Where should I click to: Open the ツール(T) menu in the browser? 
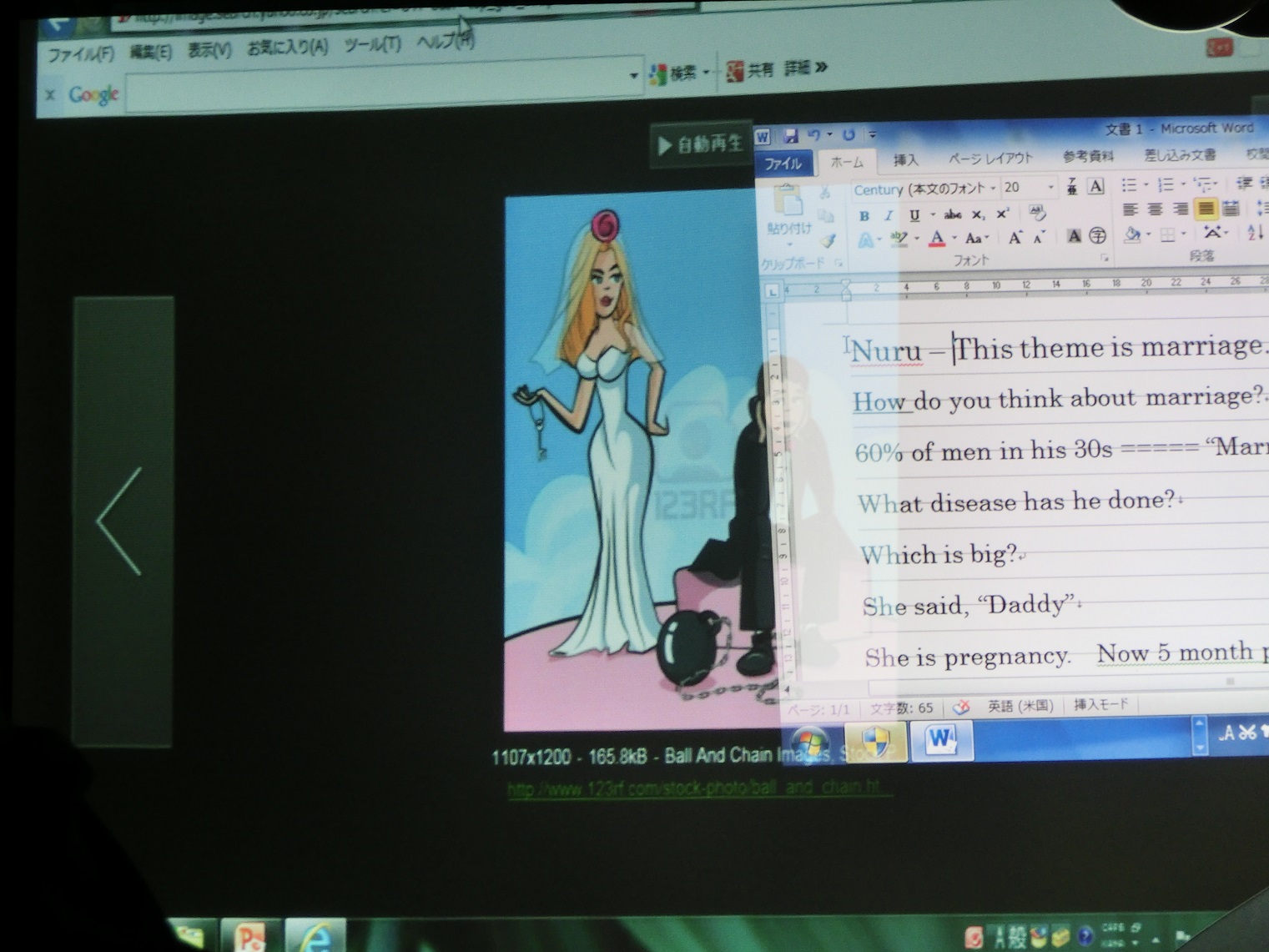point(372,44)
